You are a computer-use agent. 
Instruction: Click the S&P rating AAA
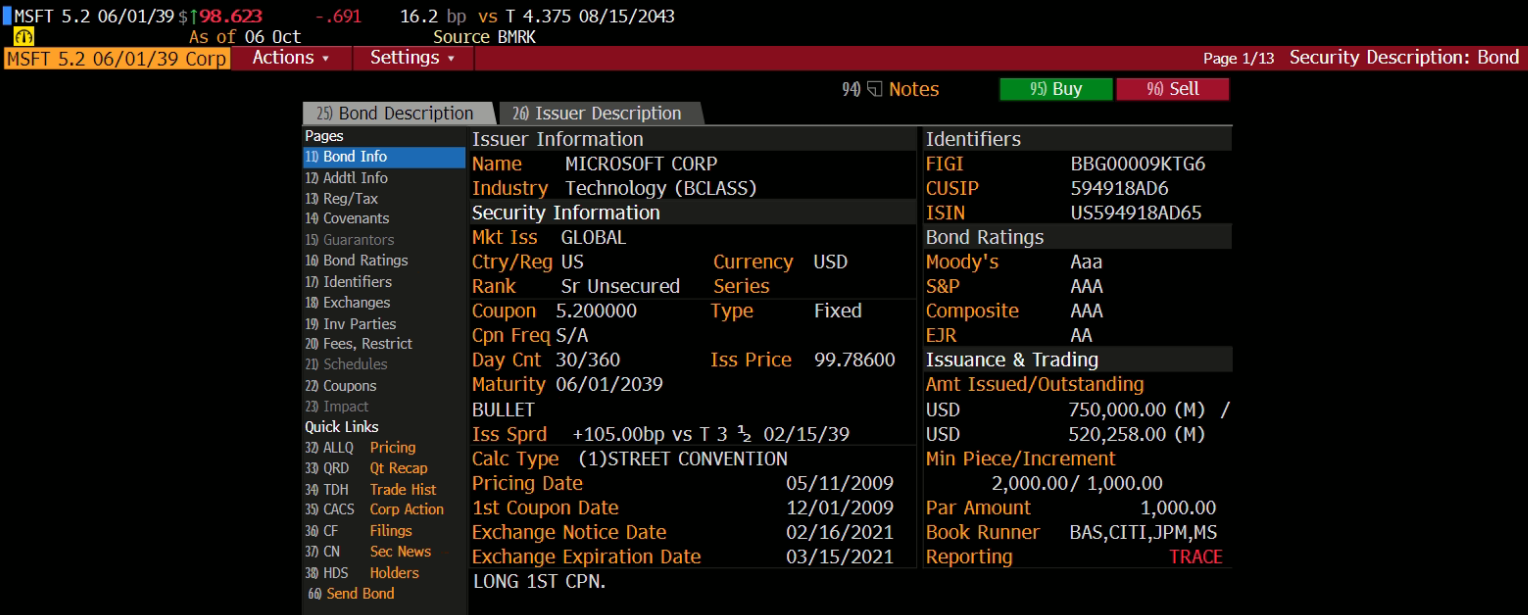[1087, 286]
